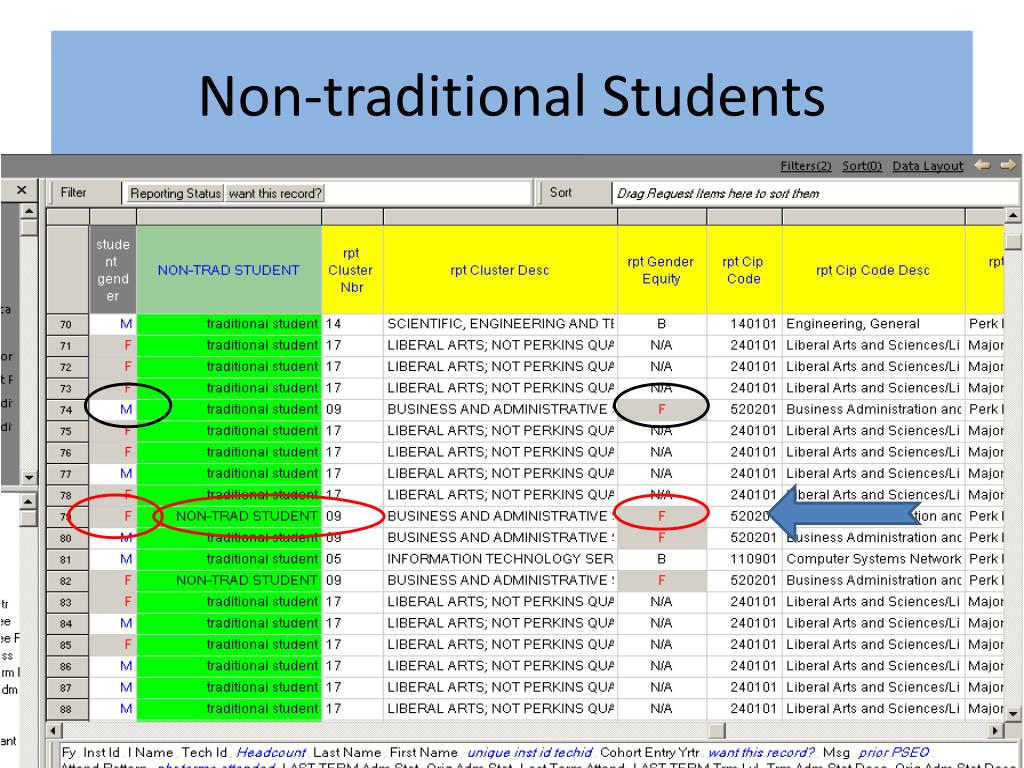
Task: Click the 'want this record?' filter chip
Action: pos(276,193)
